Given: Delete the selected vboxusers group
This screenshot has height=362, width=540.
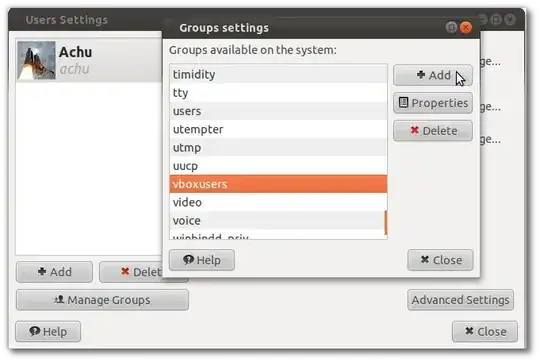Looking at the screenshot, I should pyautogui.click(x=433, y=131).
